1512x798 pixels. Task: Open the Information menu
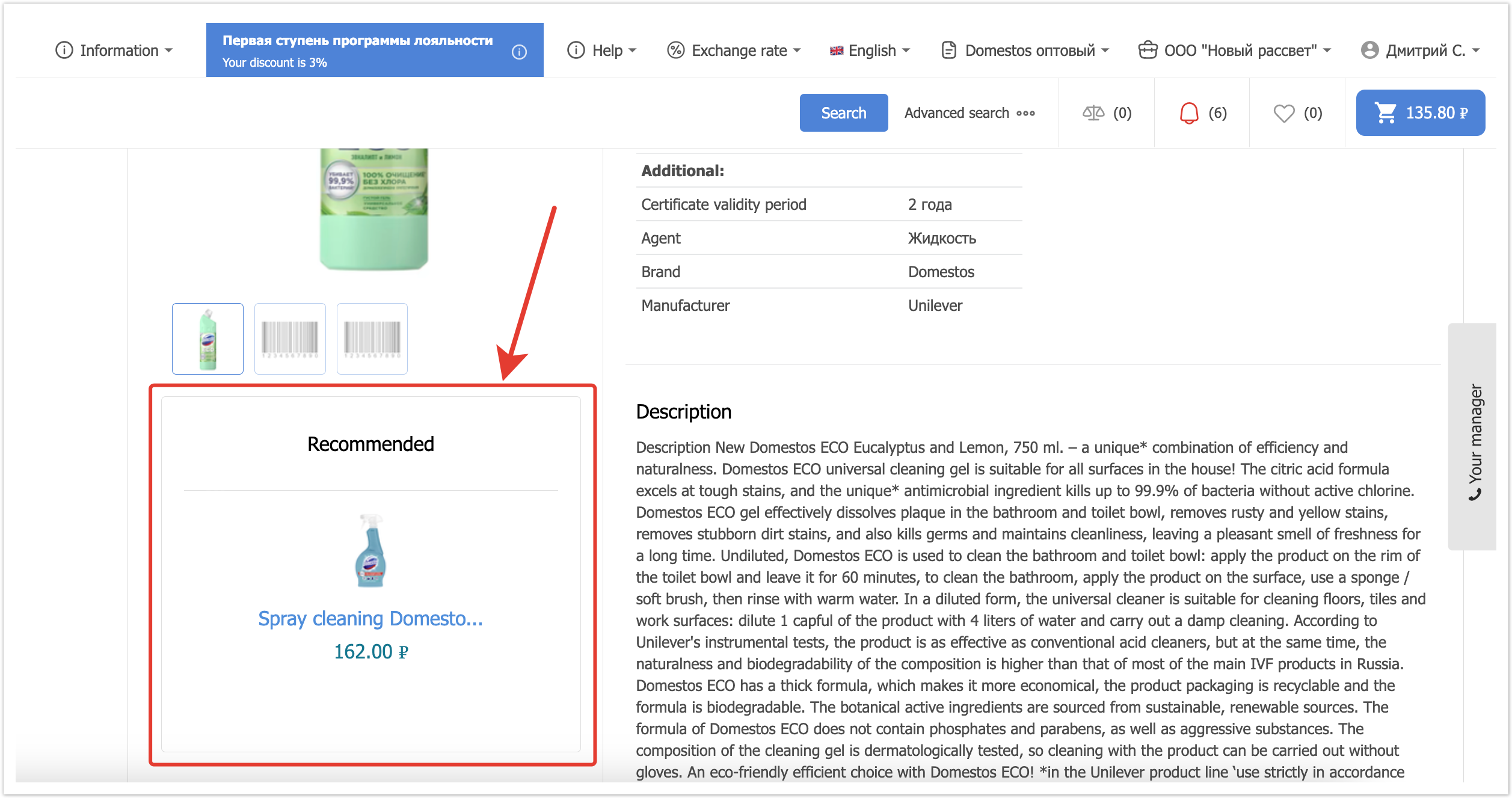click(x=114, y=51)
